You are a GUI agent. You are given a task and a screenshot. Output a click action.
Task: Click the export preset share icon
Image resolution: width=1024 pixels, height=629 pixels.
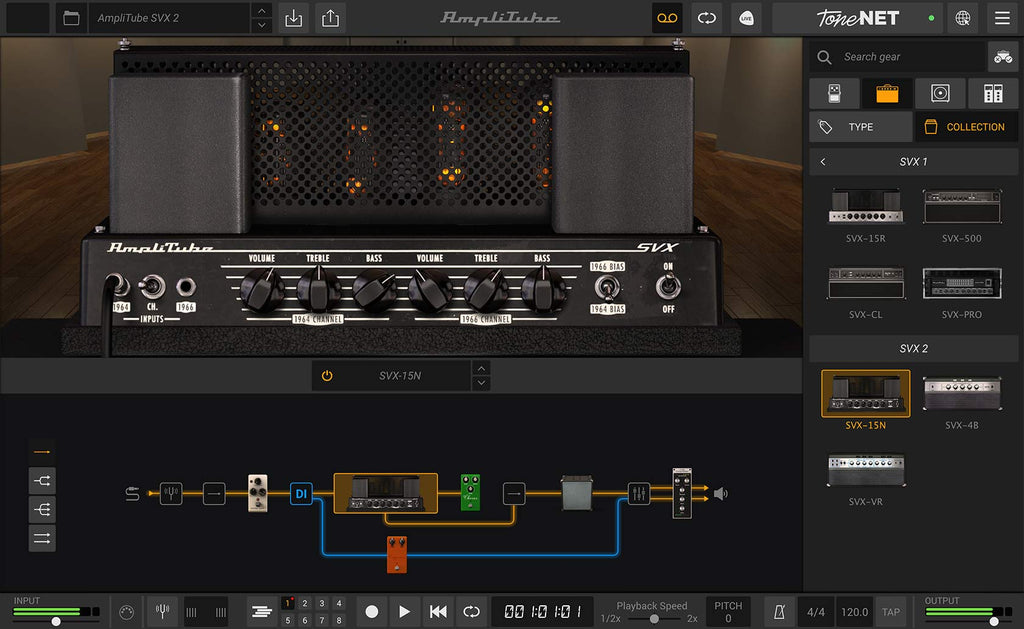tap(330, 18)
